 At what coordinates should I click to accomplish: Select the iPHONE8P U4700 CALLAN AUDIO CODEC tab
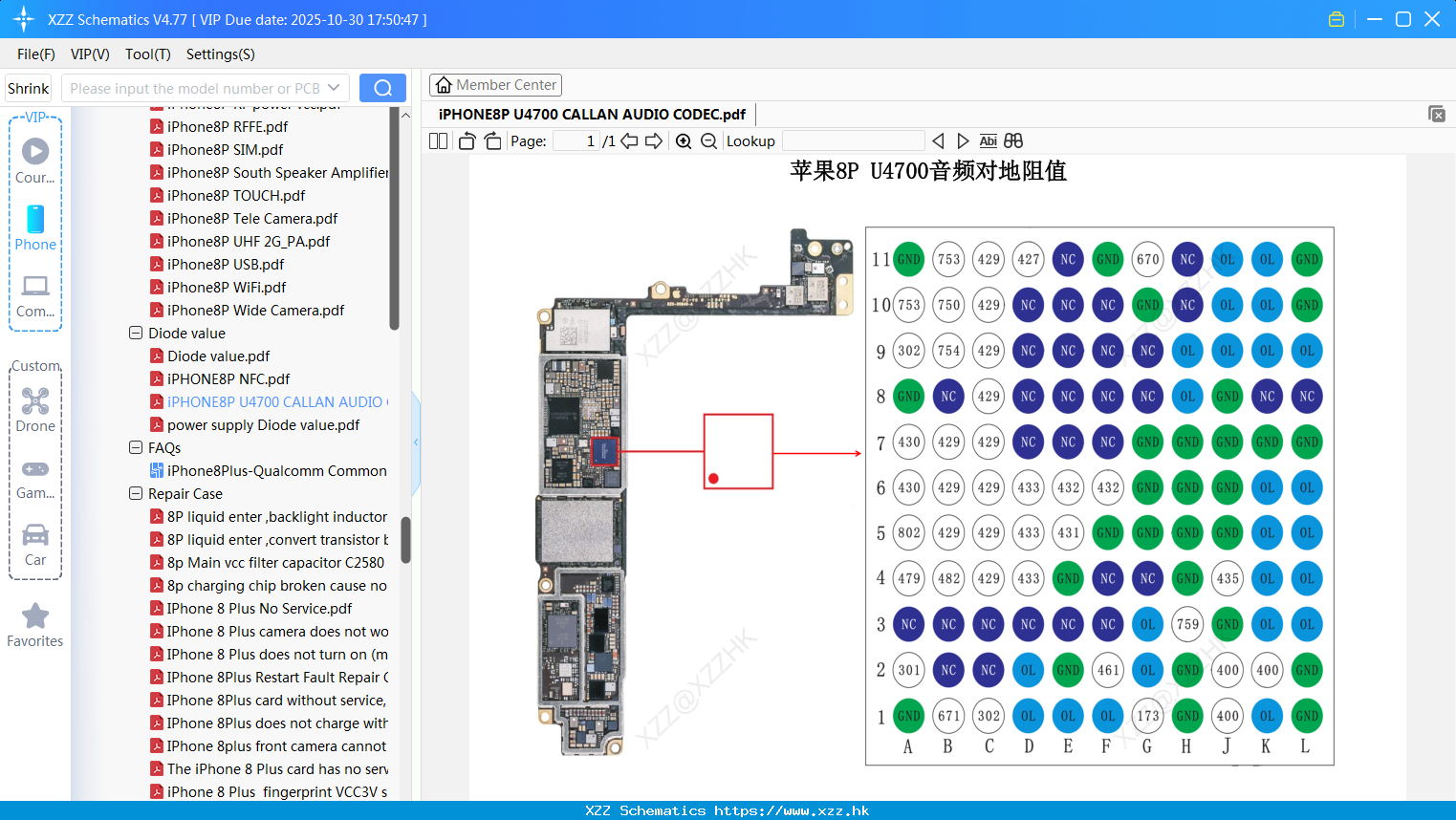592,114
